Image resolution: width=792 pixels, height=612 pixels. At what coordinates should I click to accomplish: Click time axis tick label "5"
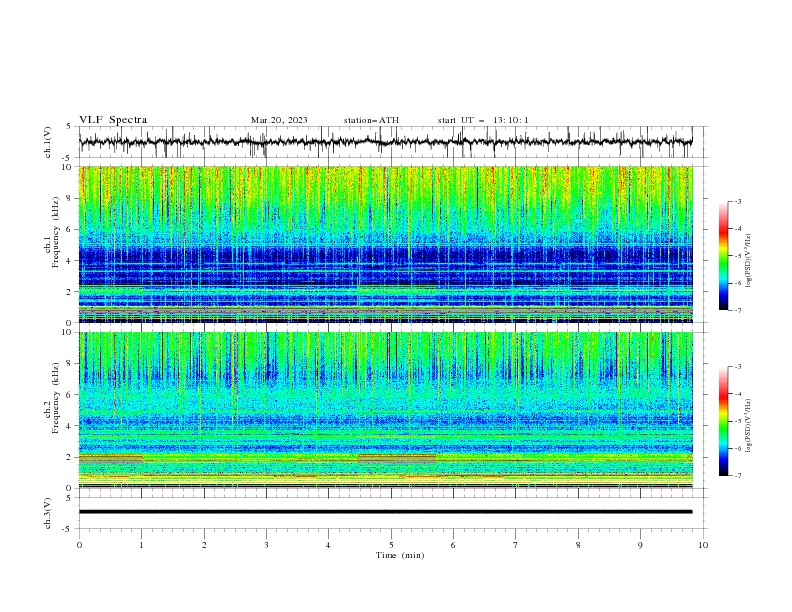coord(391,545)
